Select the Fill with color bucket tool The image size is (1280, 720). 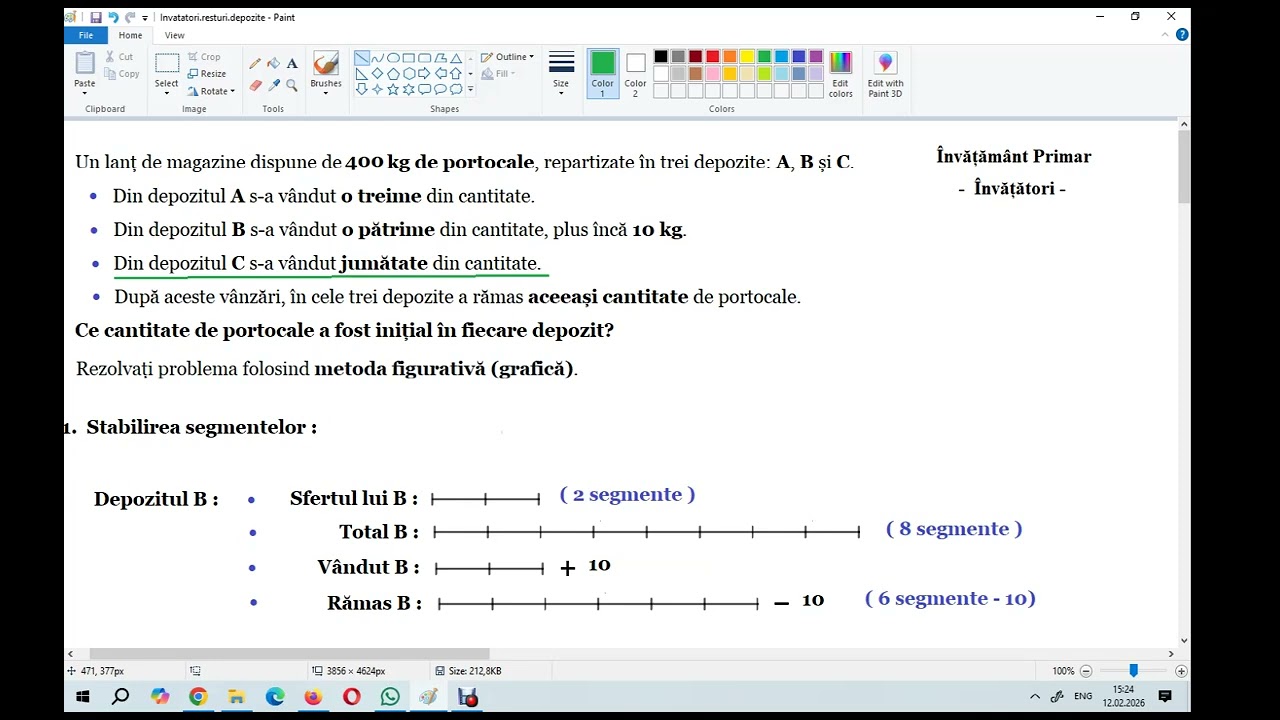tap(273, 63)
